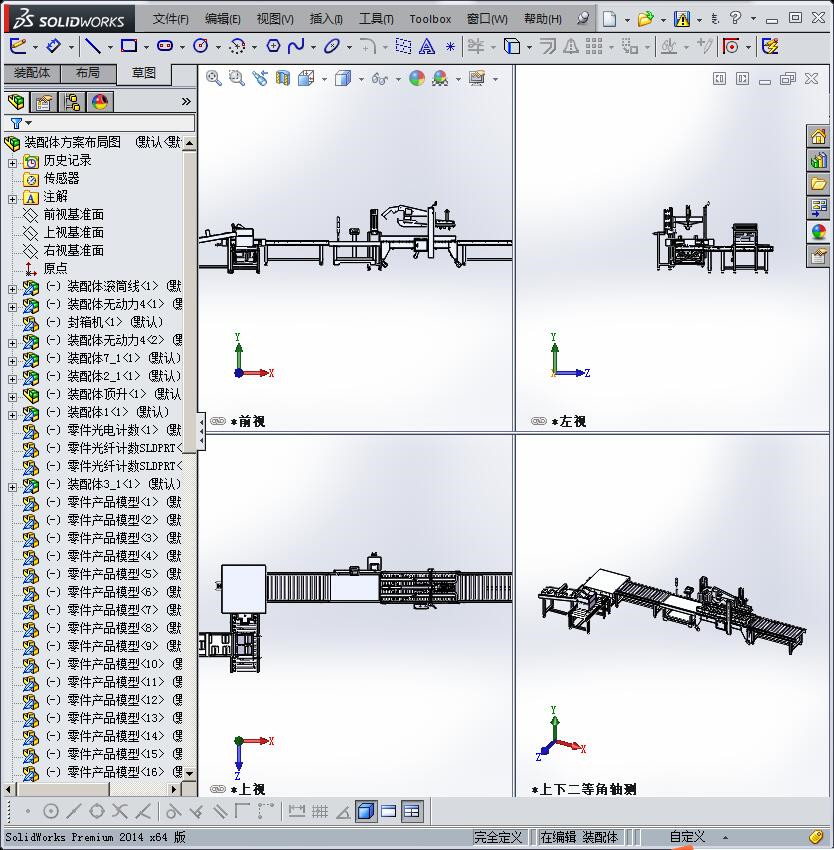Open the FeatureManager design tree tab icon
The image size is (834, 850).
pos(16,102)
